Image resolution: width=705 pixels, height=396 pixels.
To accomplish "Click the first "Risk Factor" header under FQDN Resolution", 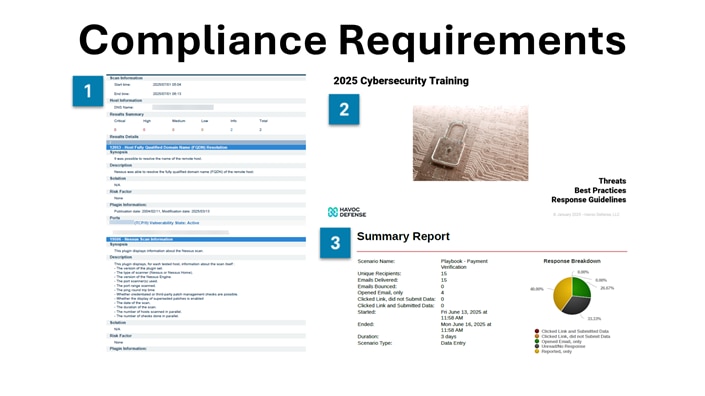I will [120, 191].
